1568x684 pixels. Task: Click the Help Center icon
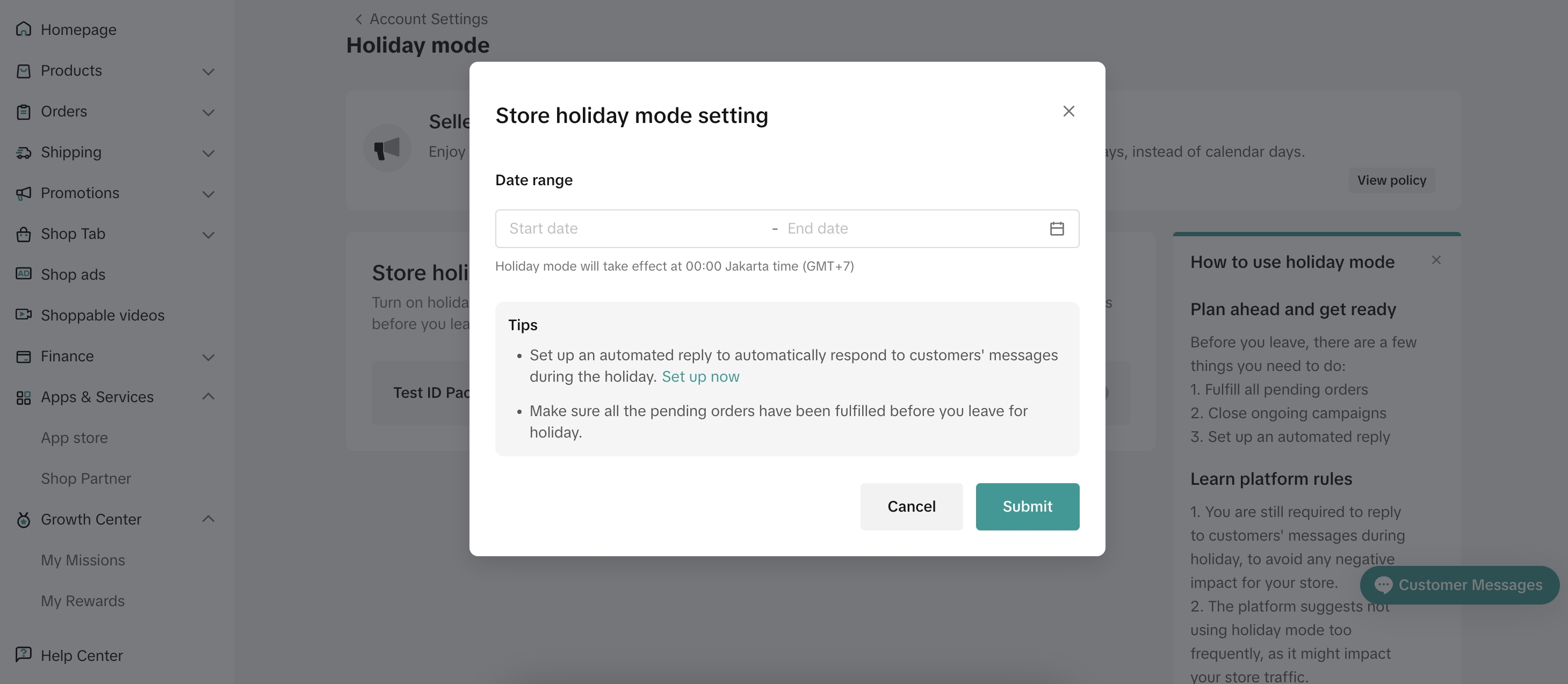(x=24, y=655)
